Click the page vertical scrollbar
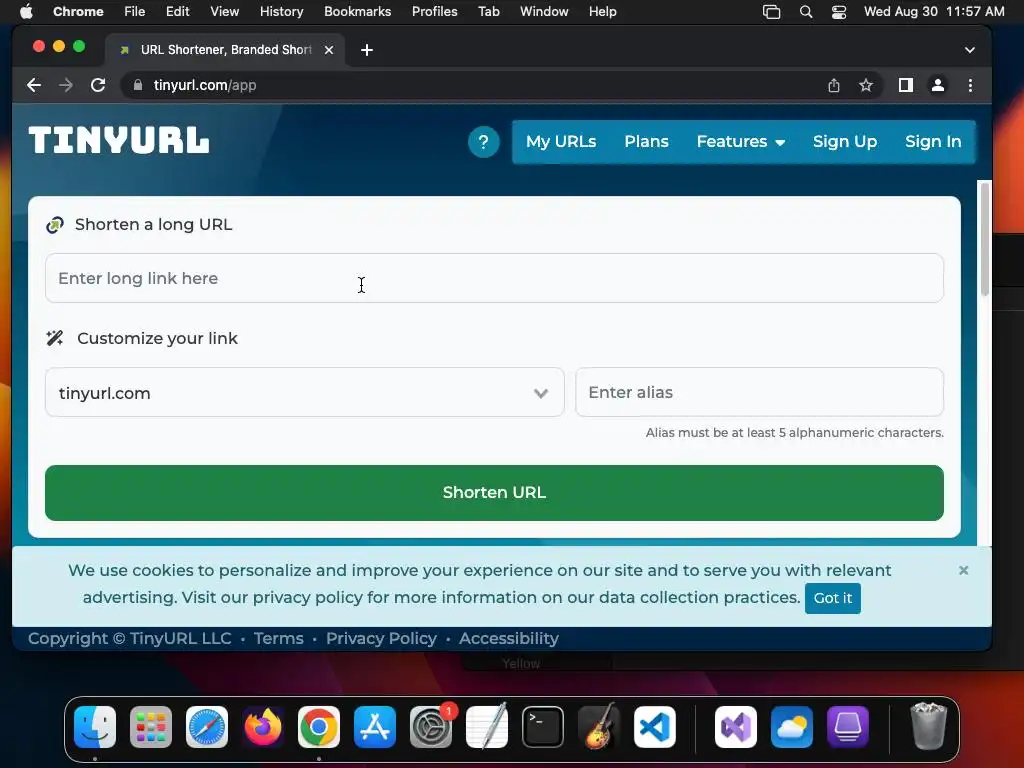This screenshot has width=1024, height=768. coord(985,238)
